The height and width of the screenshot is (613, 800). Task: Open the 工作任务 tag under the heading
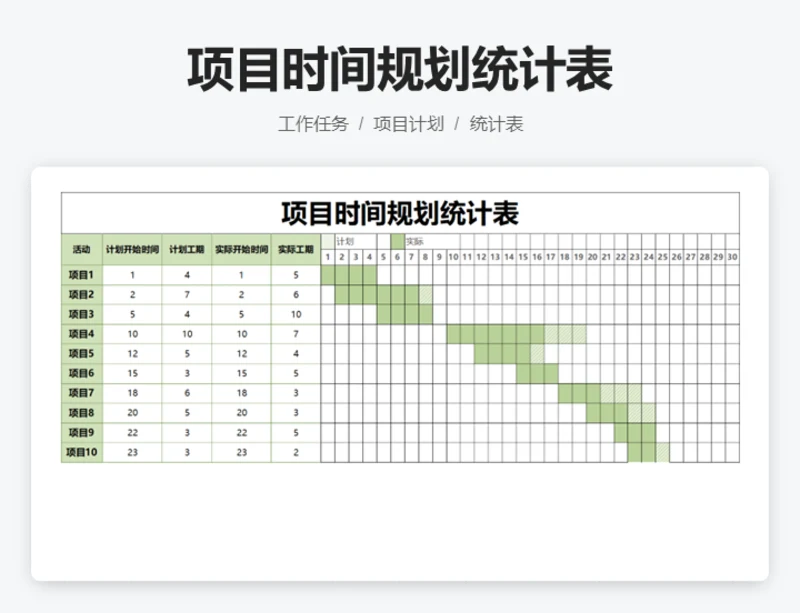click(x=313, y=124)
